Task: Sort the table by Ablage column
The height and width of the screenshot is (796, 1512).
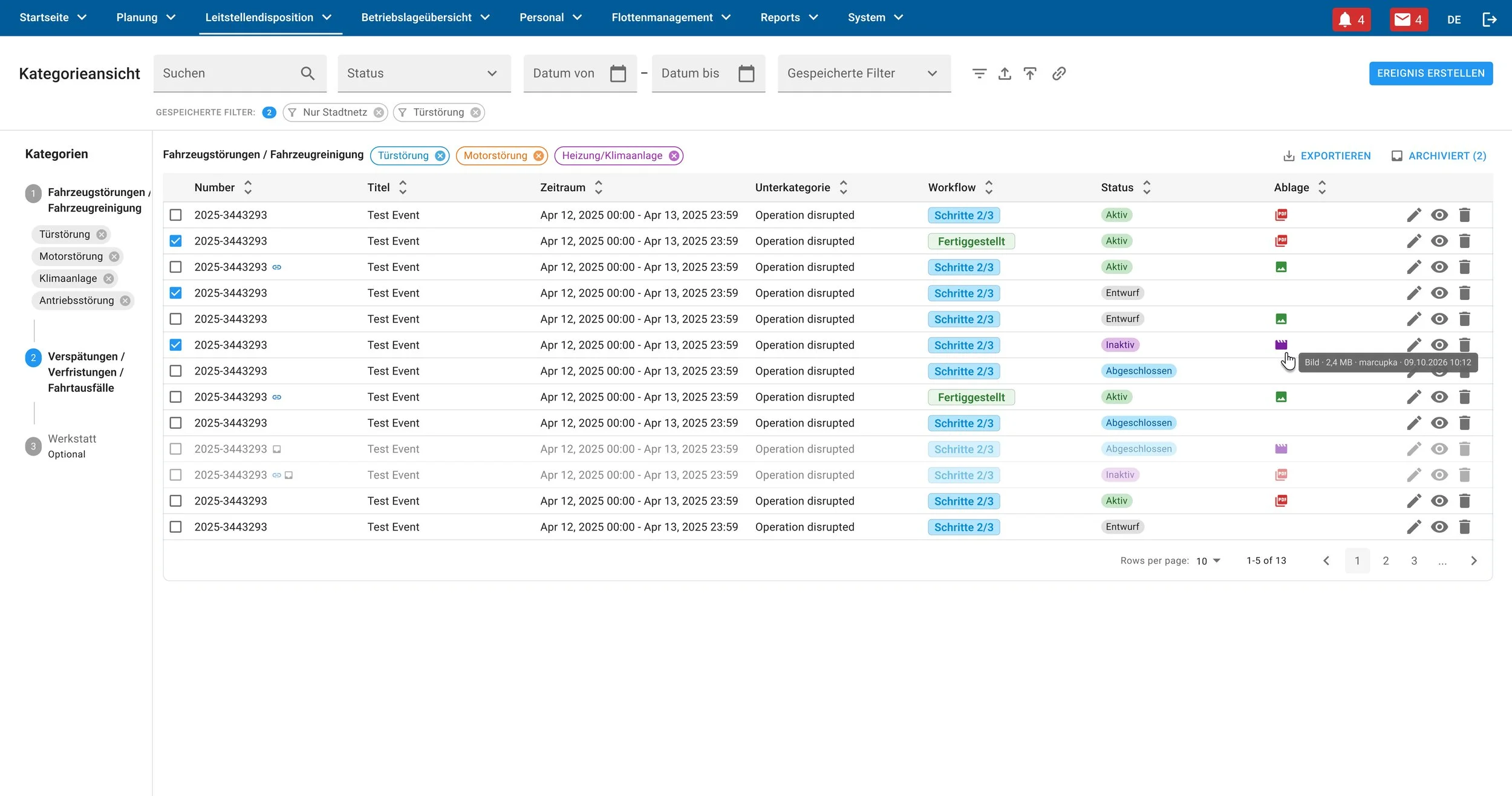Action: [x=1322, y=188]
